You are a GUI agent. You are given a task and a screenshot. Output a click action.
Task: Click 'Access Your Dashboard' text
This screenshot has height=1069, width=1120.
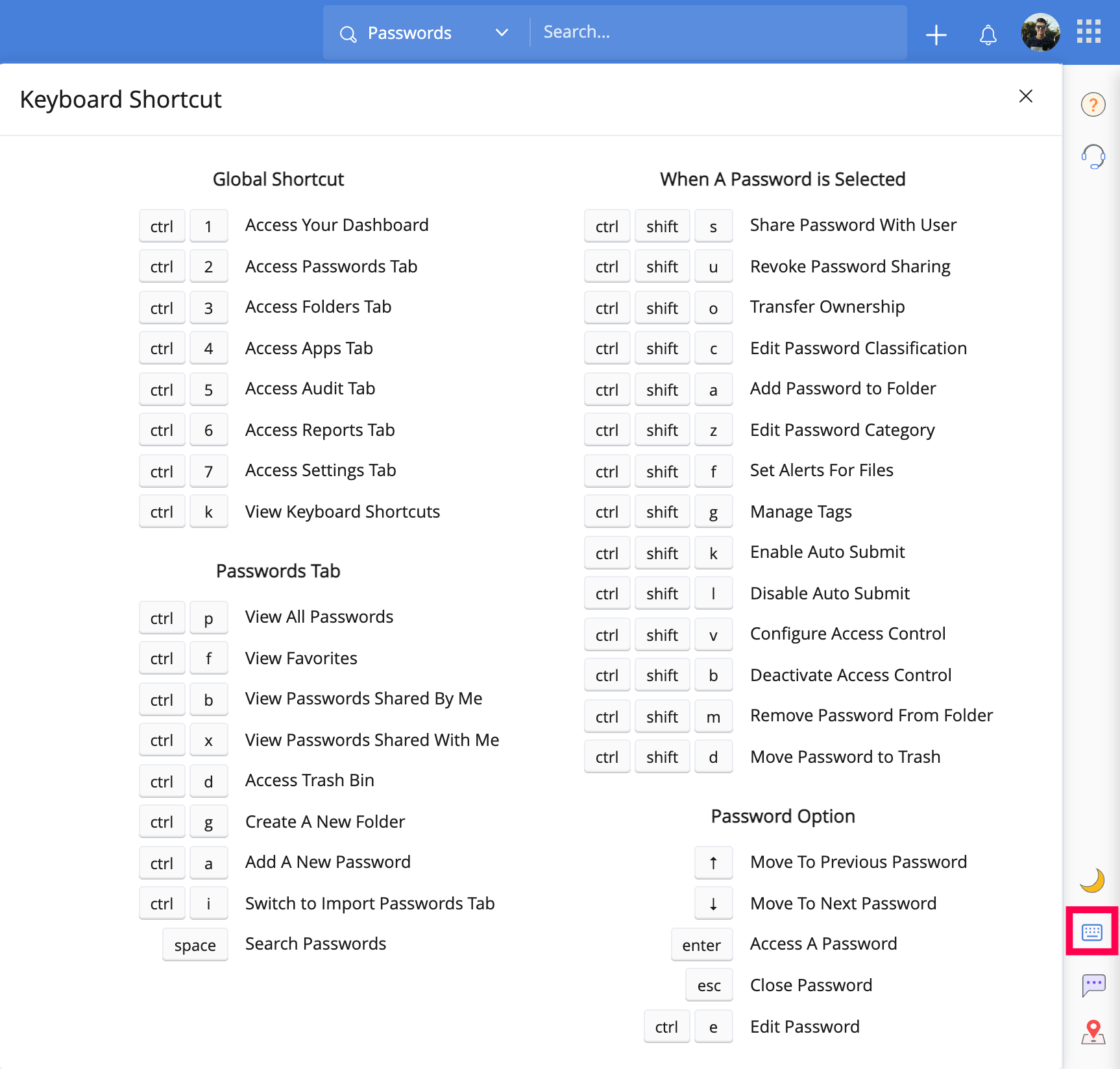click(x=337, y=225)
